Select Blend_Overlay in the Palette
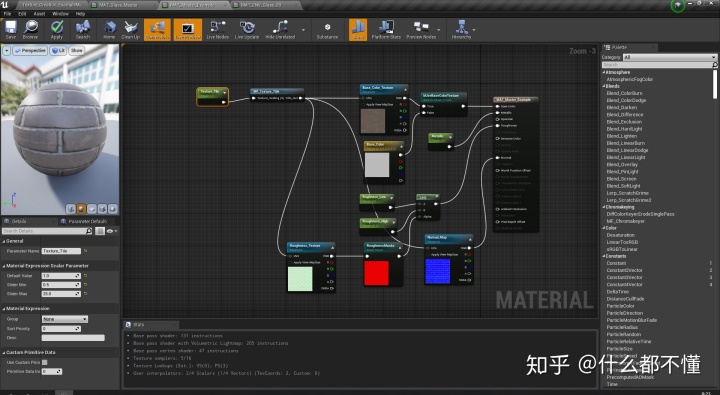The height and width of the screenshot is (395, 720). [622, 164]
